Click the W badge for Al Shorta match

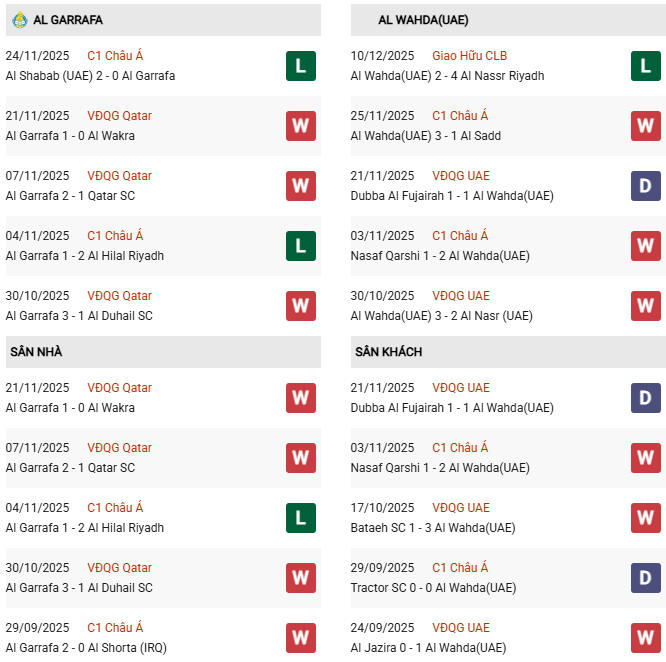click(300, 638)
